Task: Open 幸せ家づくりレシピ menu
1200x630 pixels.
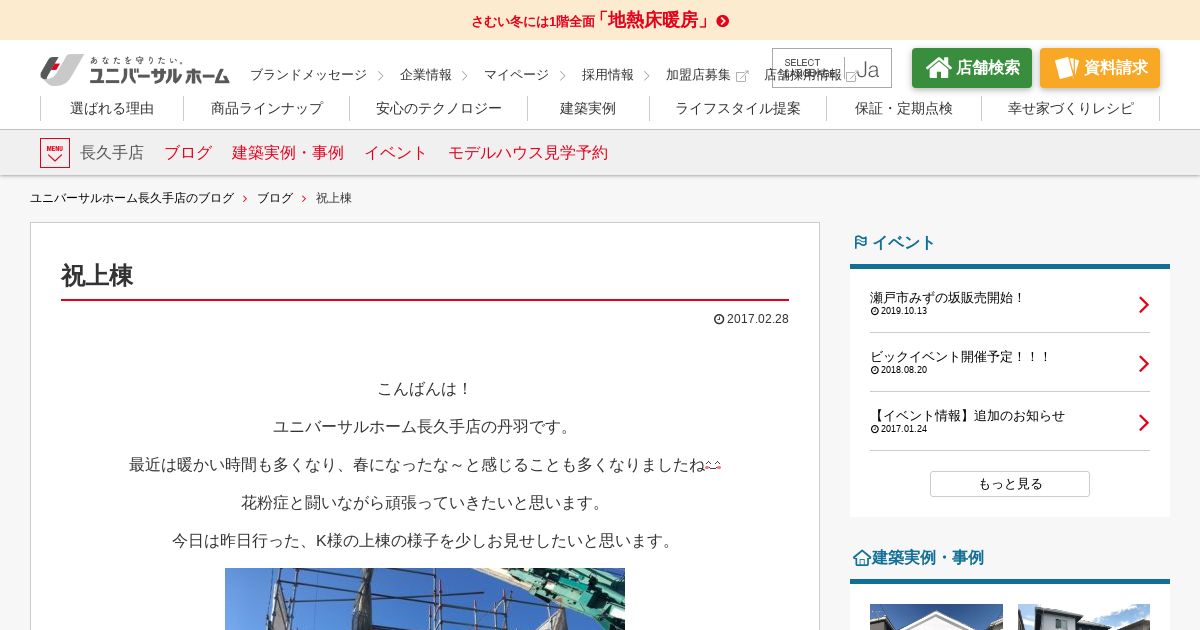Action: 1071,108
